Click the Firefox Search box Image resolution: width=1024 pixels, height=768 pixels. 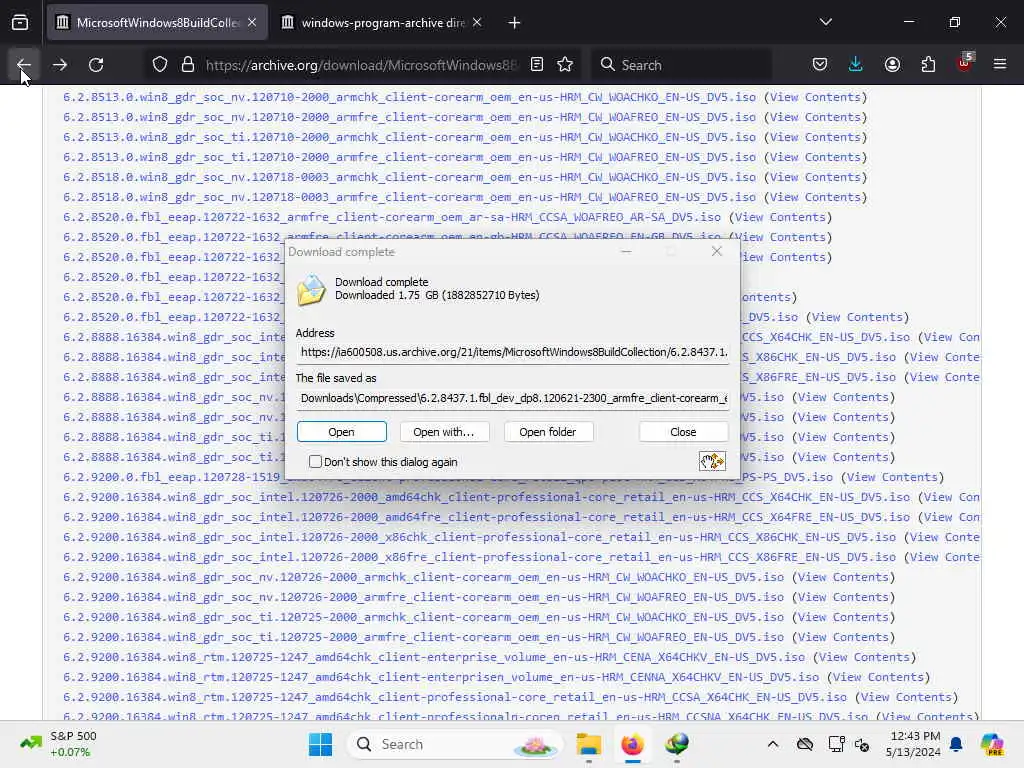pyautogui.click(x=682, y=65)
